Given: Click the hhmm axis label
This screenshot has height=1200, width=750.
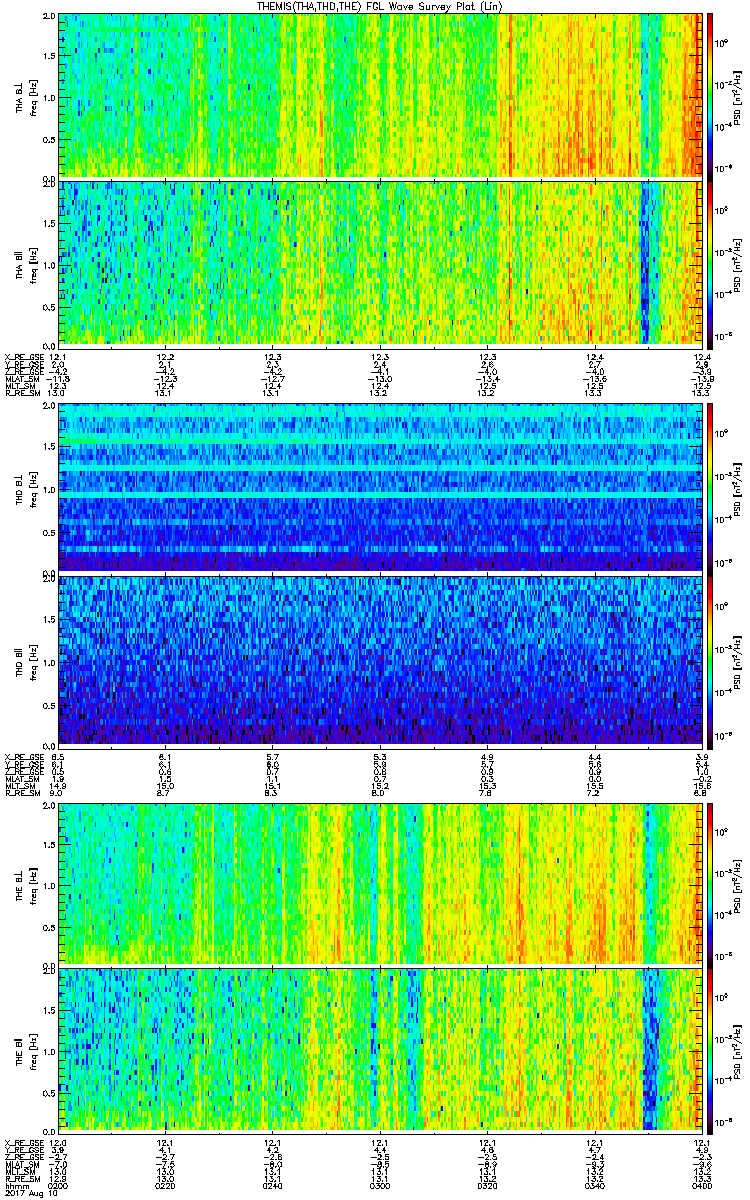Looking at the screenshot, I should click(15, 1185).
